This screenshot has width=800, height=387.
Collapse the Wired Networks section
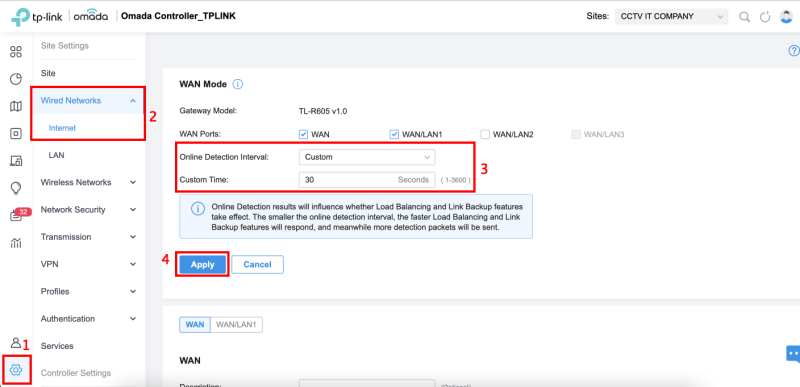(88, 100)
